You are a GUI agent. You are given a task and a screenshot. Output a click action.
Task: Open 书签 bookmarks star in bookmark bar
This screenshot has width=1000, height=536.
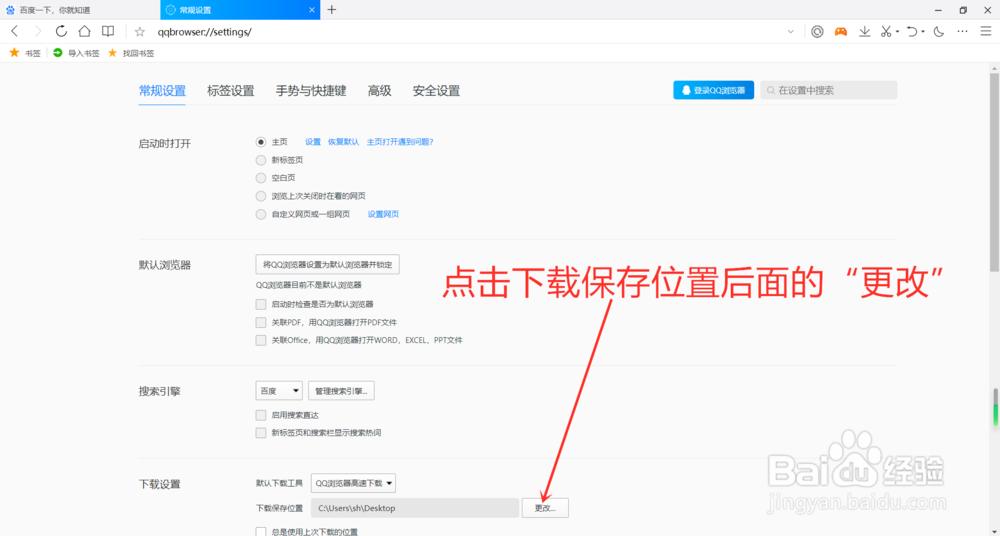point(24,53)
